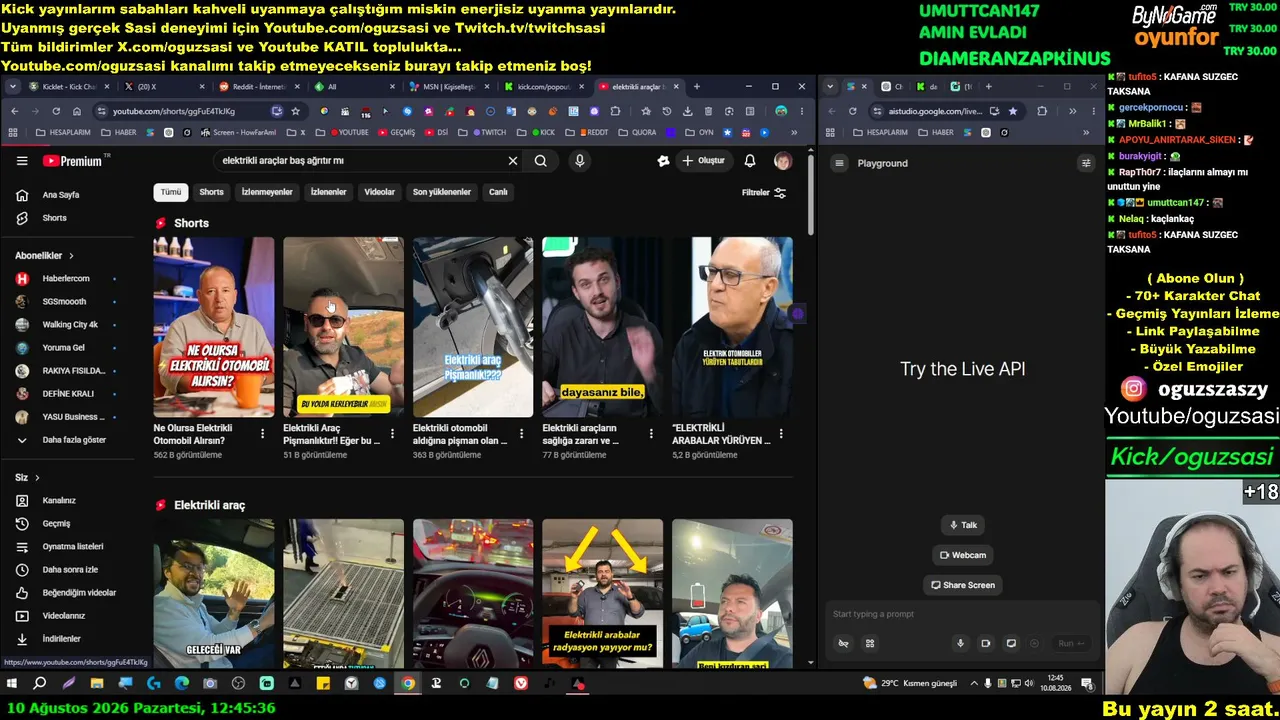Open Beğendiğim videolar in the sidebar
Viewport: 1280px width, 720px height.
click(x=66, y=593)
